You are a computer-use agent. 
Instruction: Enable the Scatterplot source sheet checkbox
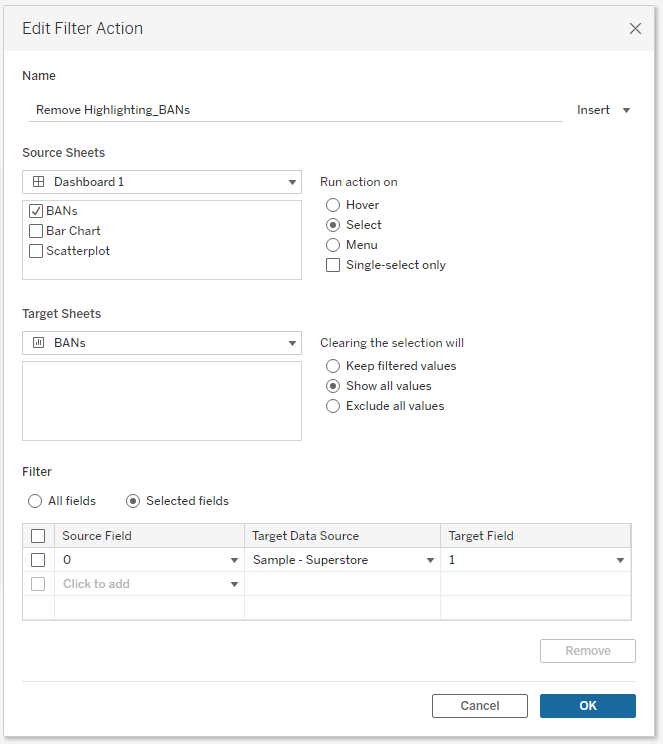(x=36, y=251)
